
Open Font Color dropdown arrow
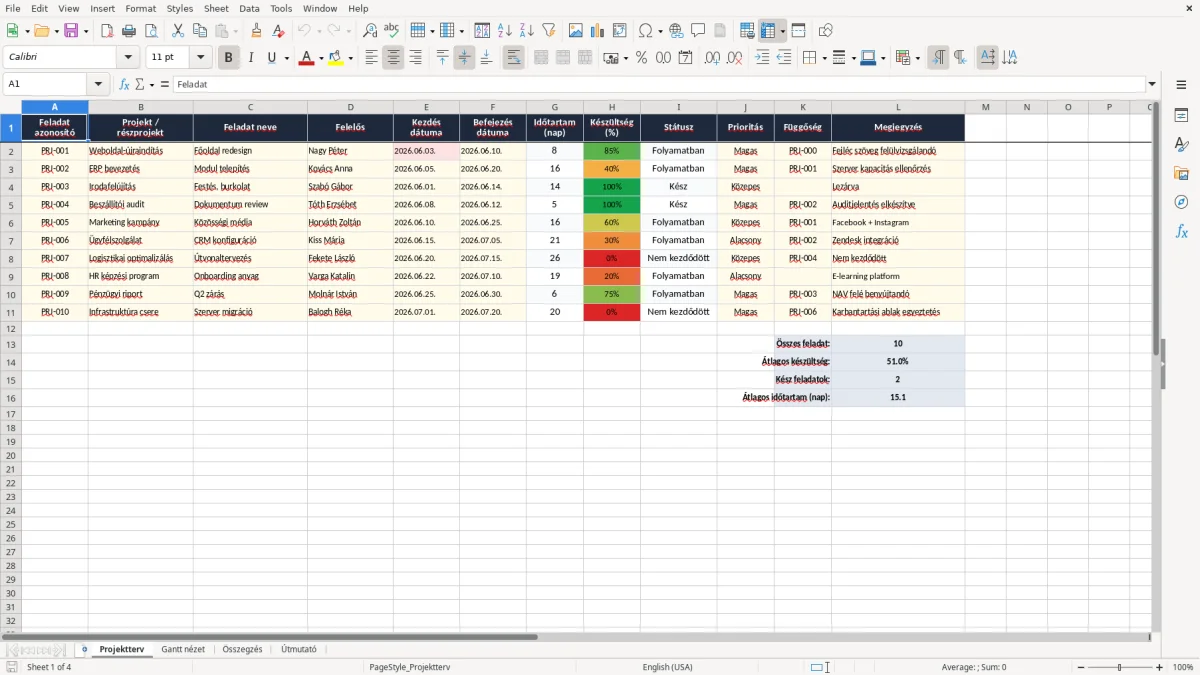321,58
